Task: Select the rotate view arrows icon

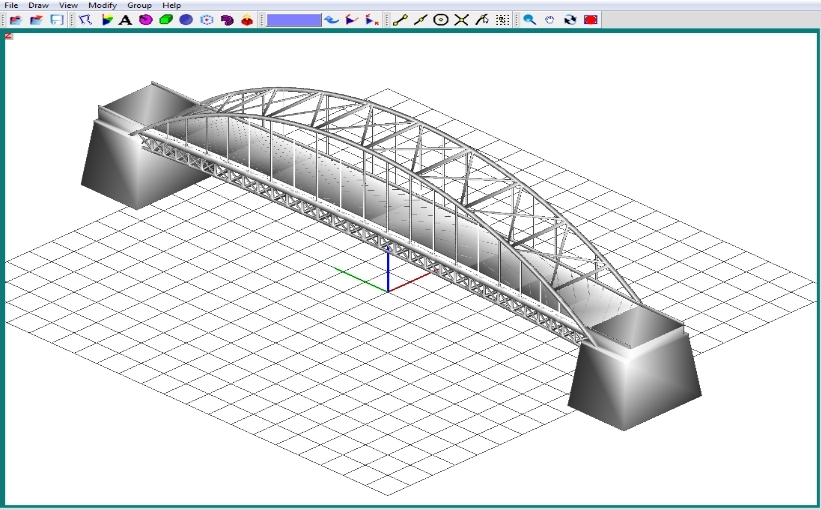Action: tap(570, 20)
